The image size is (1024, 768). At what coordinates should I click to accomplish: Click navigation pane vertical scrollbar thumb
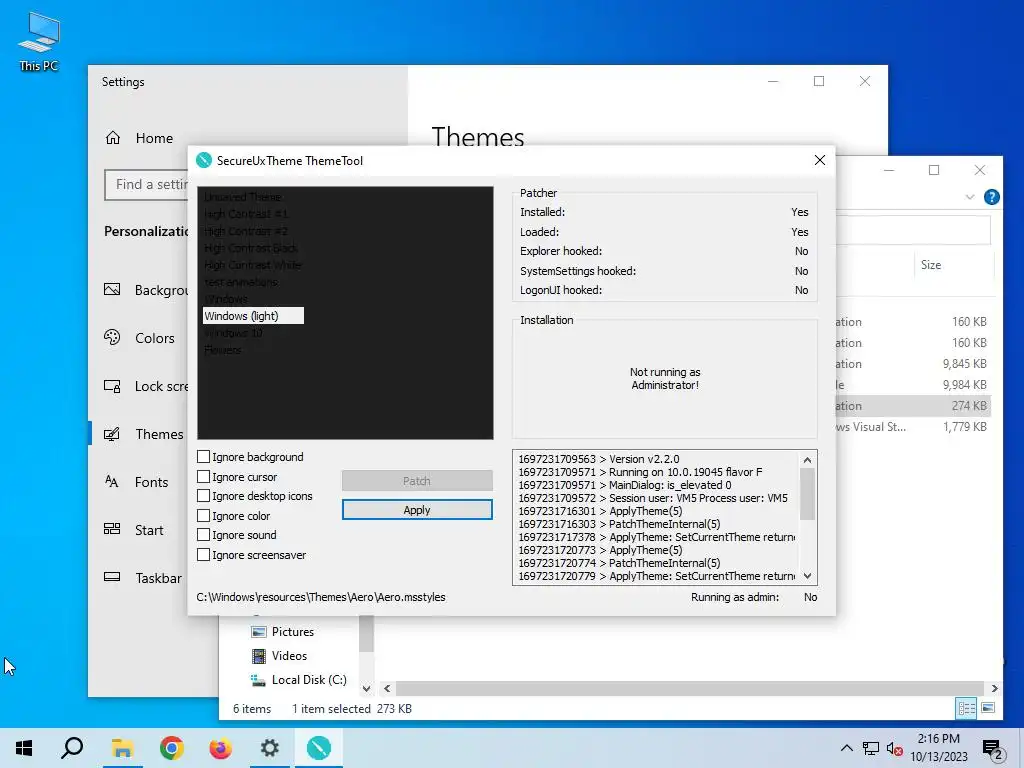click(366, 633)
